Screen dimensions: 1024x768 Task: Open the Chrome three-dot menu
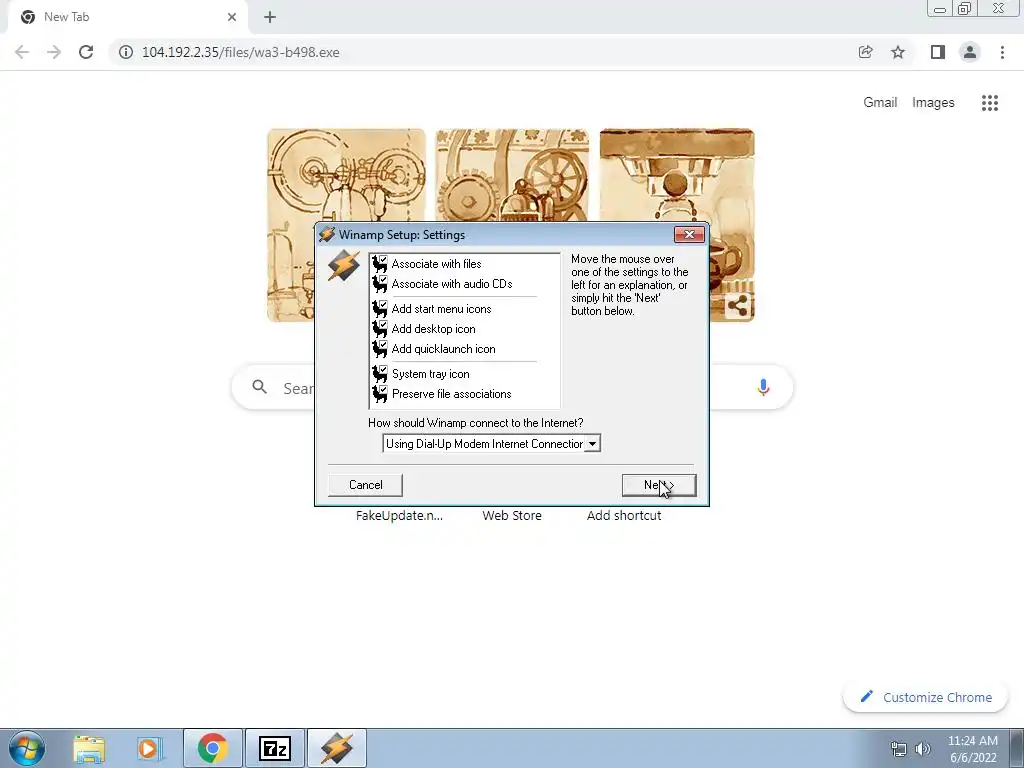pos(1002,52)
